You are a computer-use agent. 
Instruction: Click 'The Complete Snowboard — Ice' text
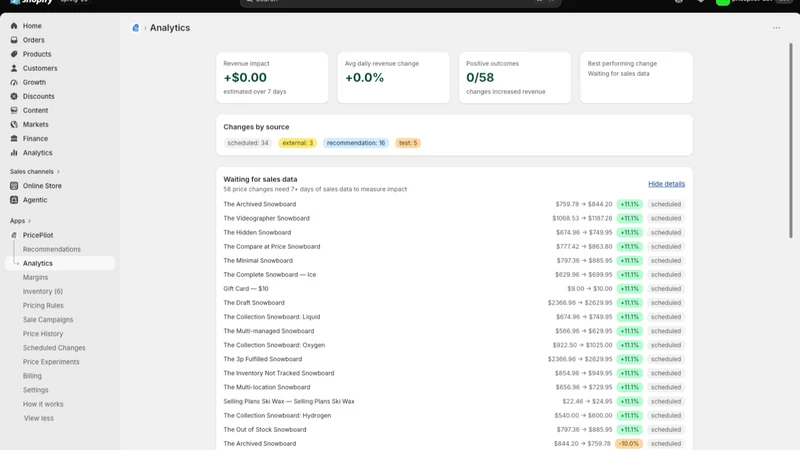pyautogui.click(x=270, y=274)
